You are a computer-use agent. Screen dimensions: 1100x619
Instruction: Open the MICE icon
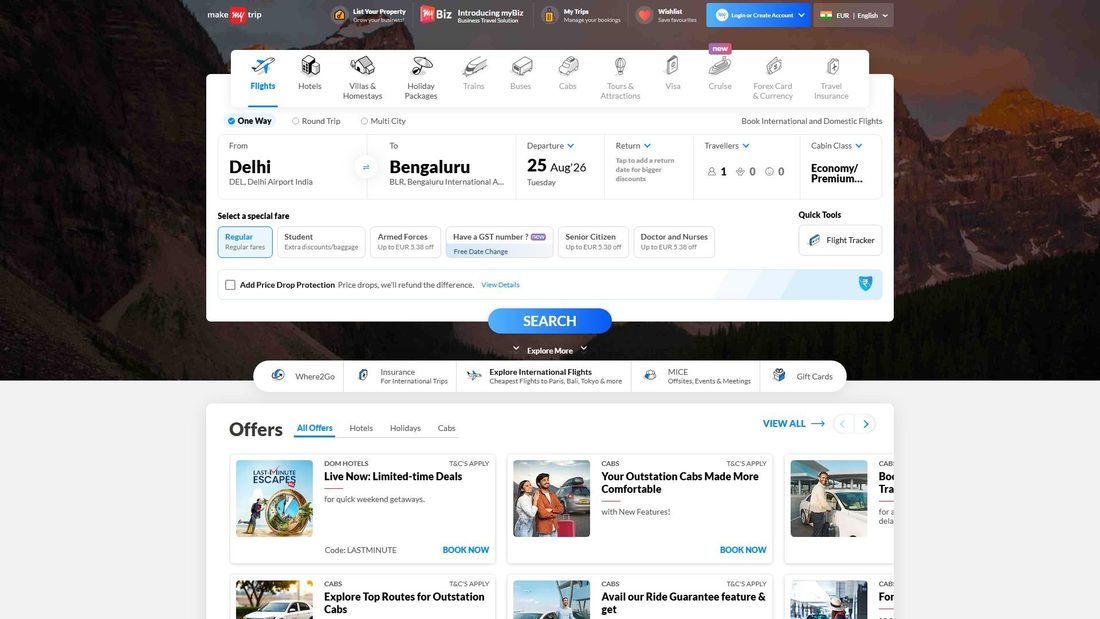(650, 375)
